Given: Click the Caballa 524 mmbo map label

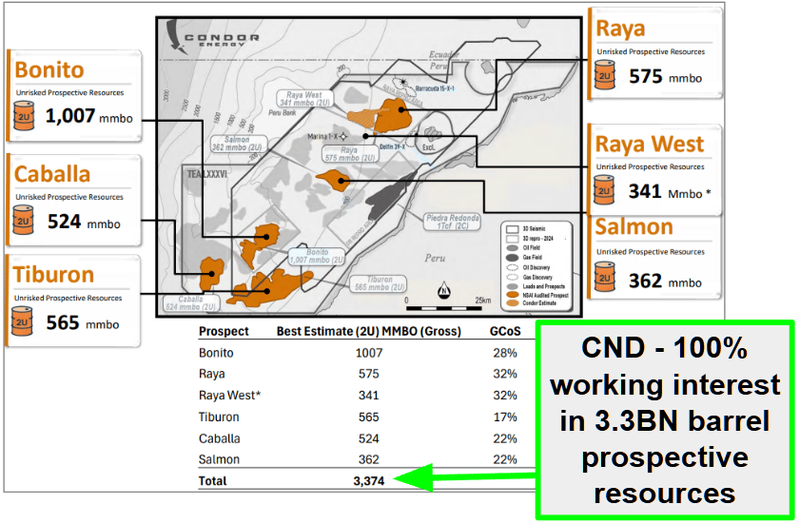Looking at the screenshot, I should 191,303.
